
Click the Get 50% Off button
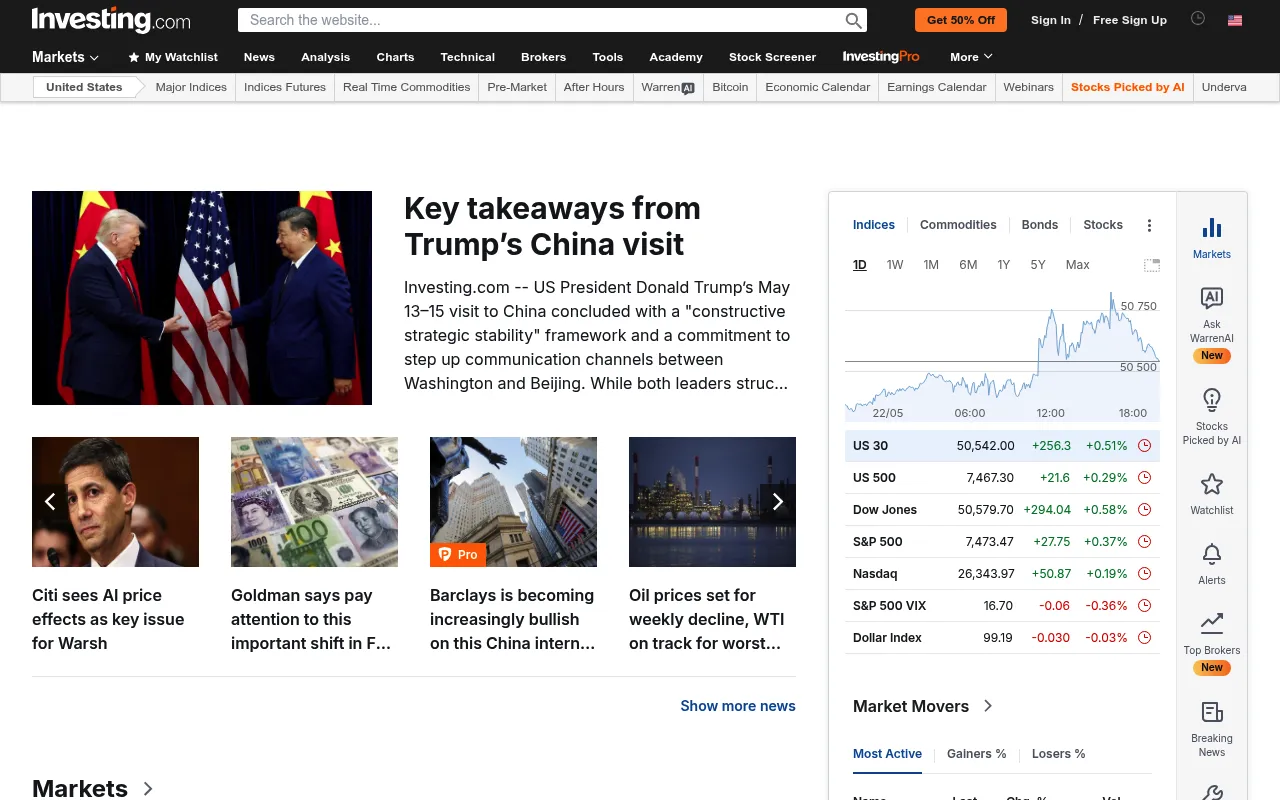coord(961,20)
